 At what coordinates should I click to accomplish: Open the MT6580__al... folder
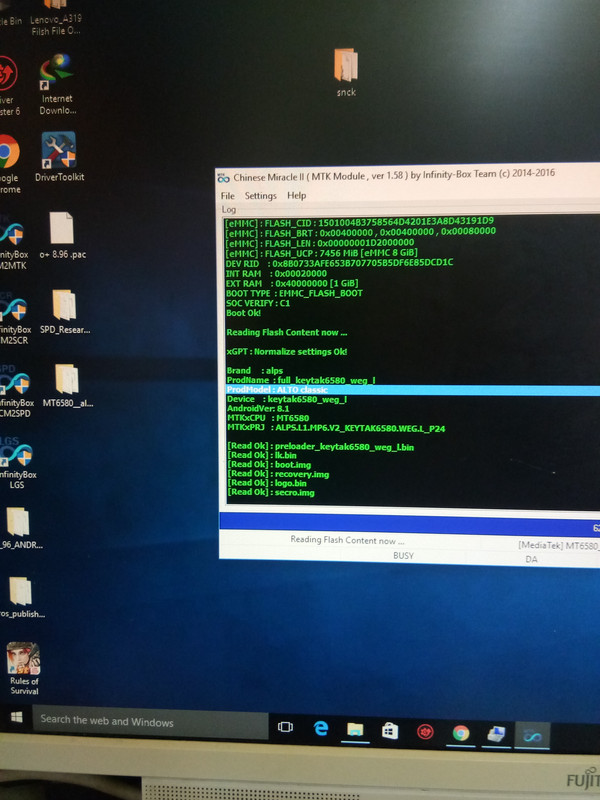coord(67,386)
